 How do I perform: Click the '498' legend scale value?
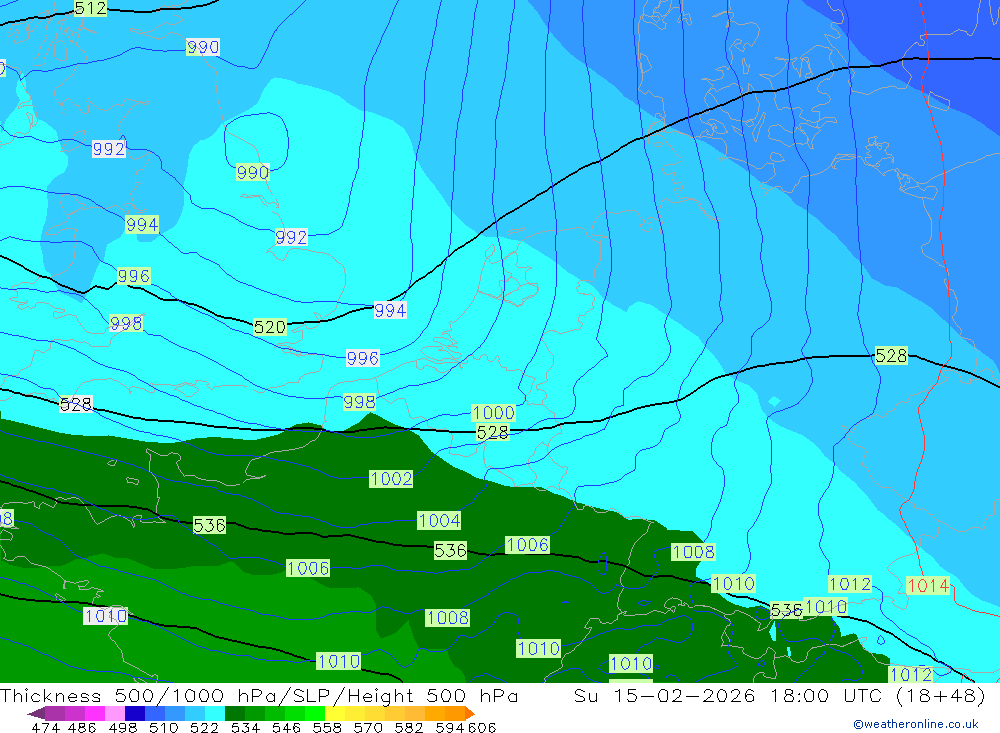123,727
